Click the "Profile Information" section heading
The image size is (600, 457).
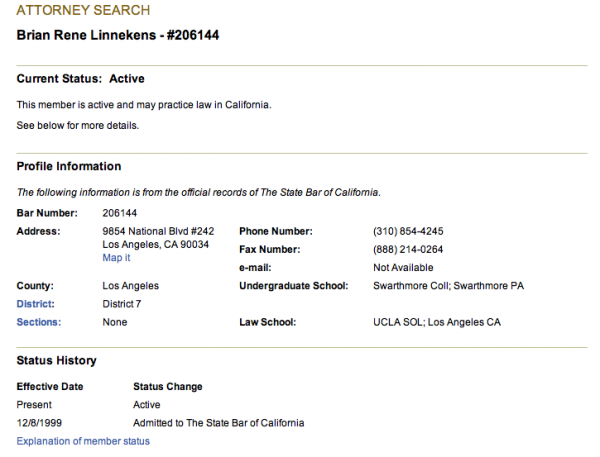69,167
